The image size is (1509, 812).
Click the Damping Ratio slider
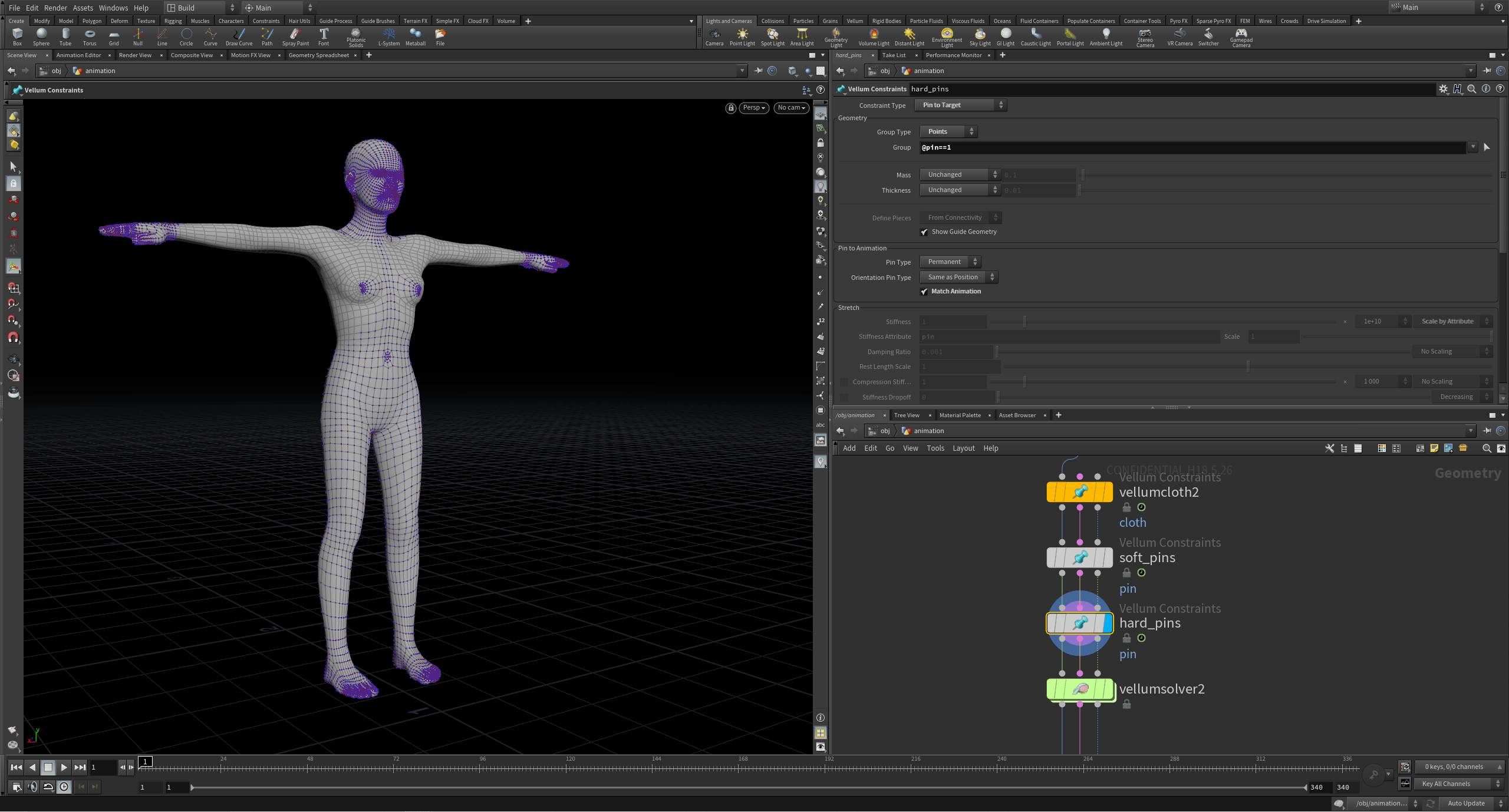coord(1120,352)
